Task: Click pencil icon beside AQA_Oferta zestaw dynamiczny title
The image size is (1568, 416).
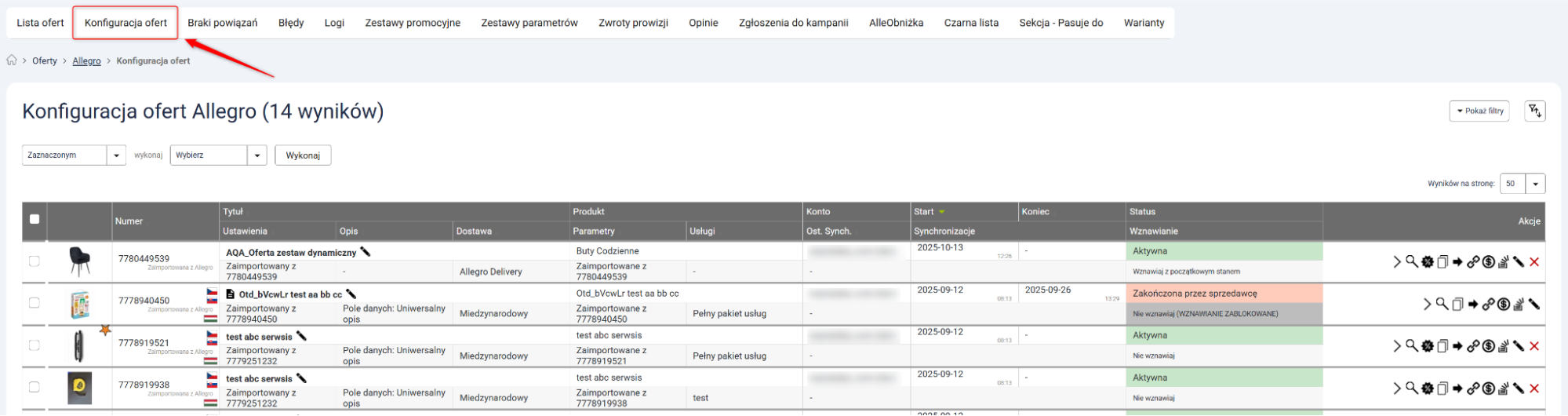Action: (365, 252)
